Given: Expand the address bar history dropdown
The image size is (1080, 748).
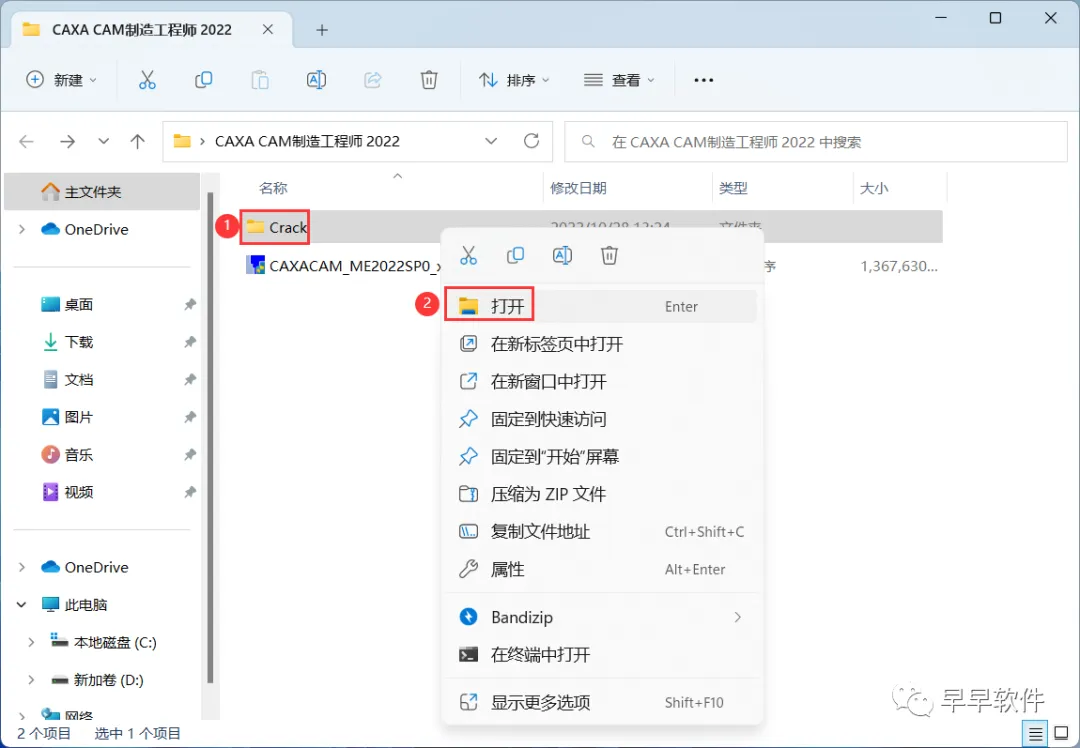Looking at the screenshot, I should pyautogui.click(x=491, y=141).
